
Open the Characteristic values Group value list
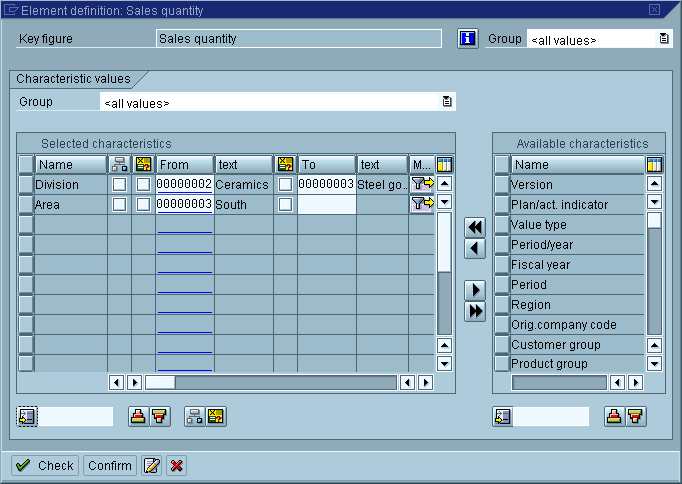point(447,101)
